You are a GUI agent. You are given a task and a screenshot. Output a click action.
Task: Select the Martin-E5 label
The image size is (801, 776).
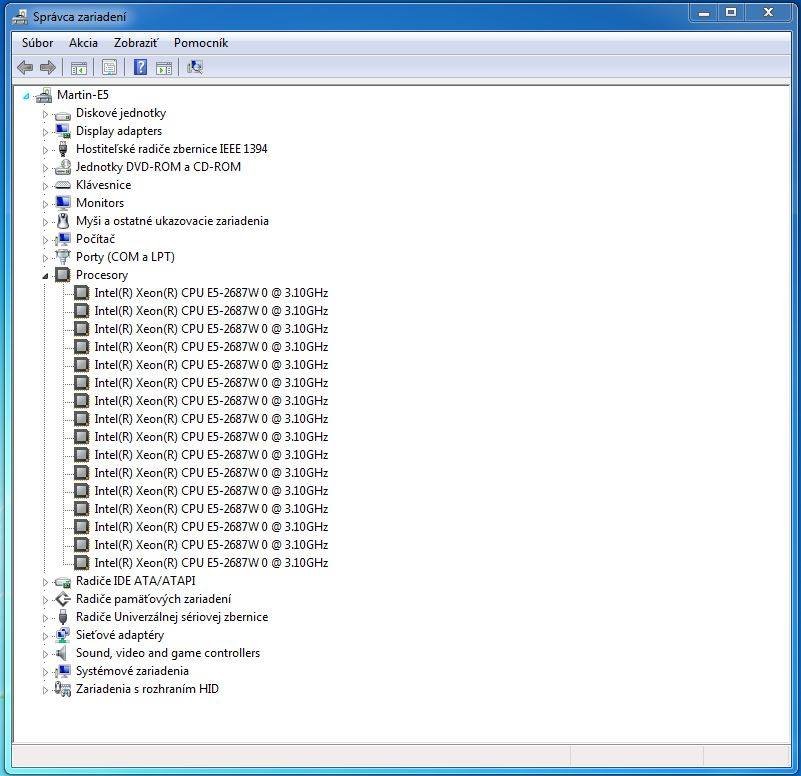pos(83,95)
